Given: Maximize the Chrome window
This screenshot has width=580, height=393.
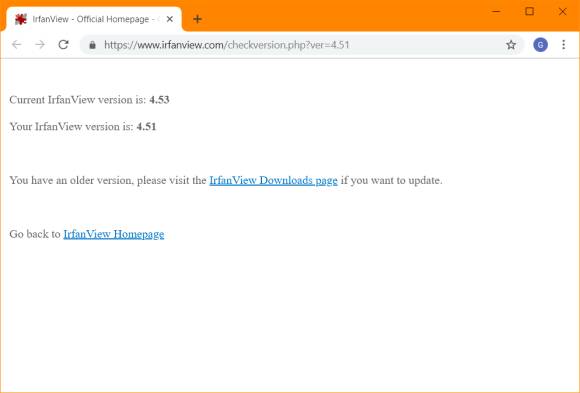Looking at the screenshot, I should click(530, 11).
